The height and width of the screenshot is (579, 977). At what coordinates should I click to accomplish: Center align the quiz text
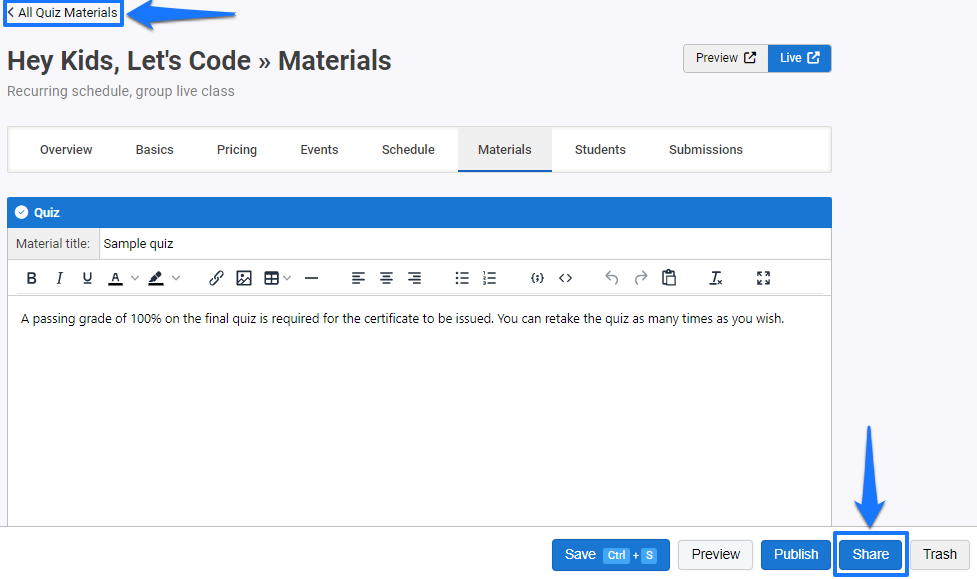[386, 277]
